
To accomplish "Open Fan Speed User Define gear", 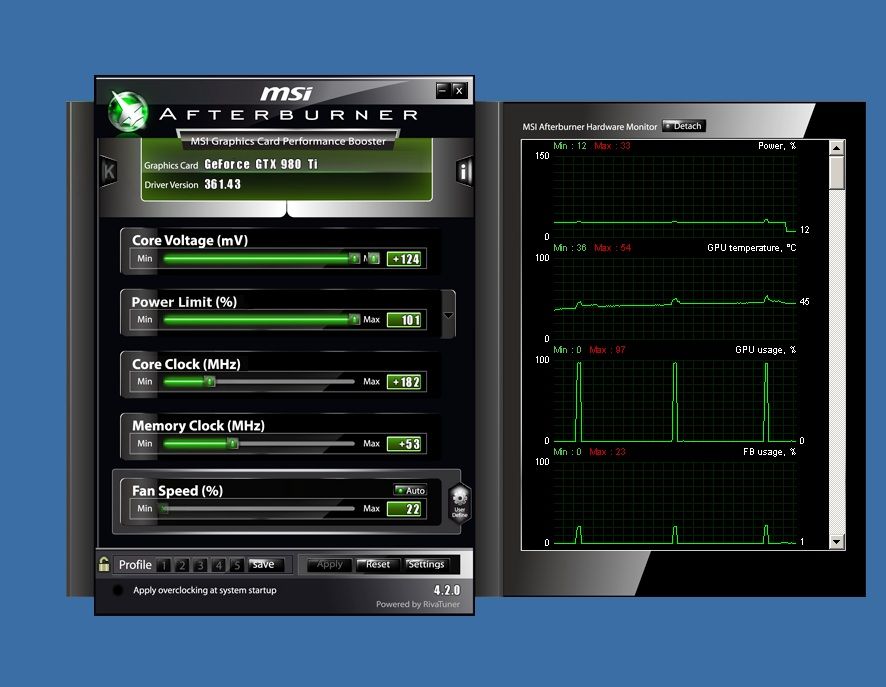I will click(459, 502).
